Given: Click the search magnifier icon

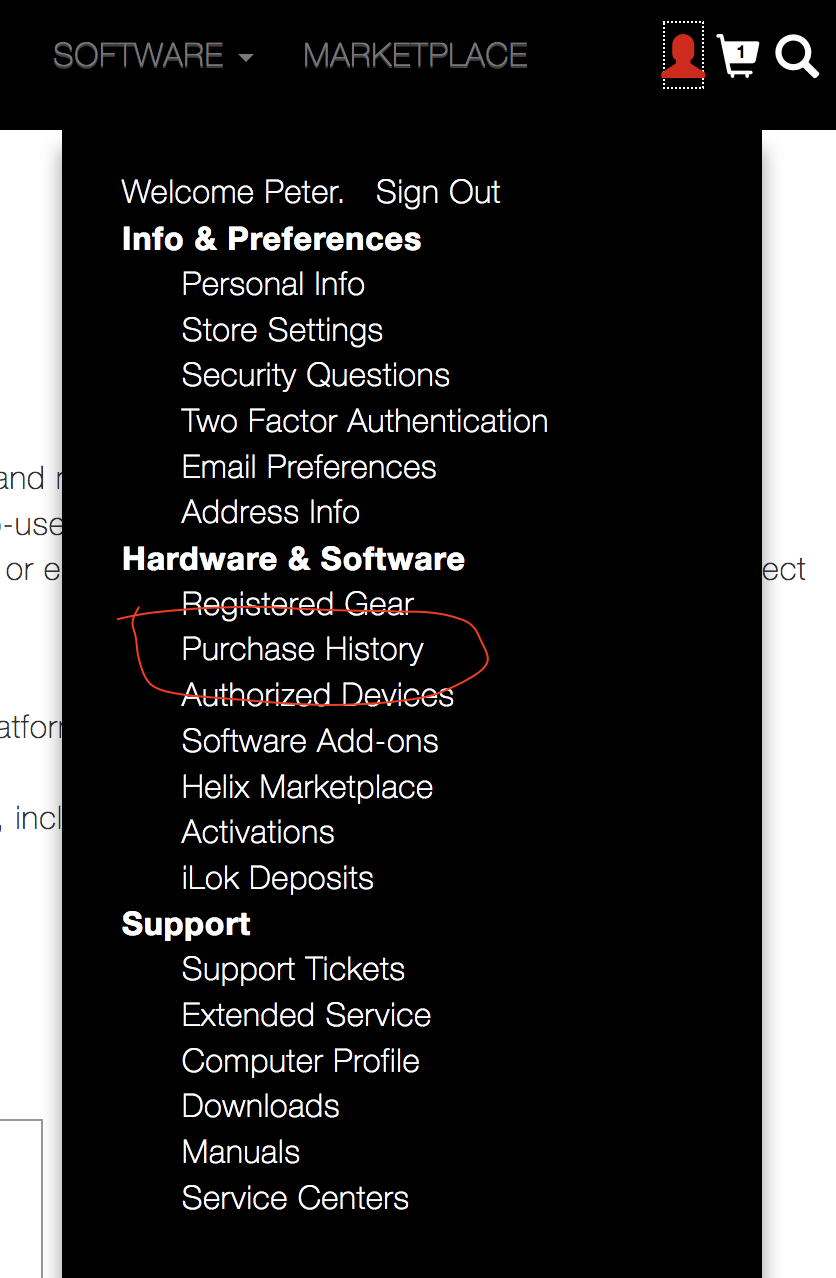Looking at the screenshot, I should [796, 56].
